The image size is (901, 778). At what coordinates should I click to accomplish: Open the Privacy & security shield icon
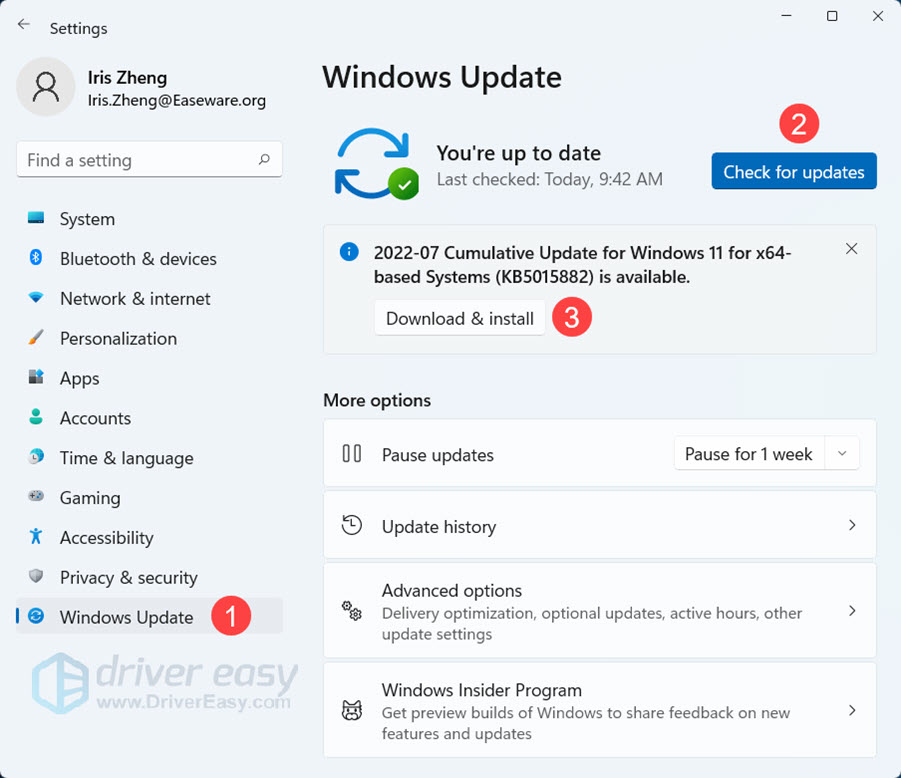pyautogui.click(x=34, y=577)
